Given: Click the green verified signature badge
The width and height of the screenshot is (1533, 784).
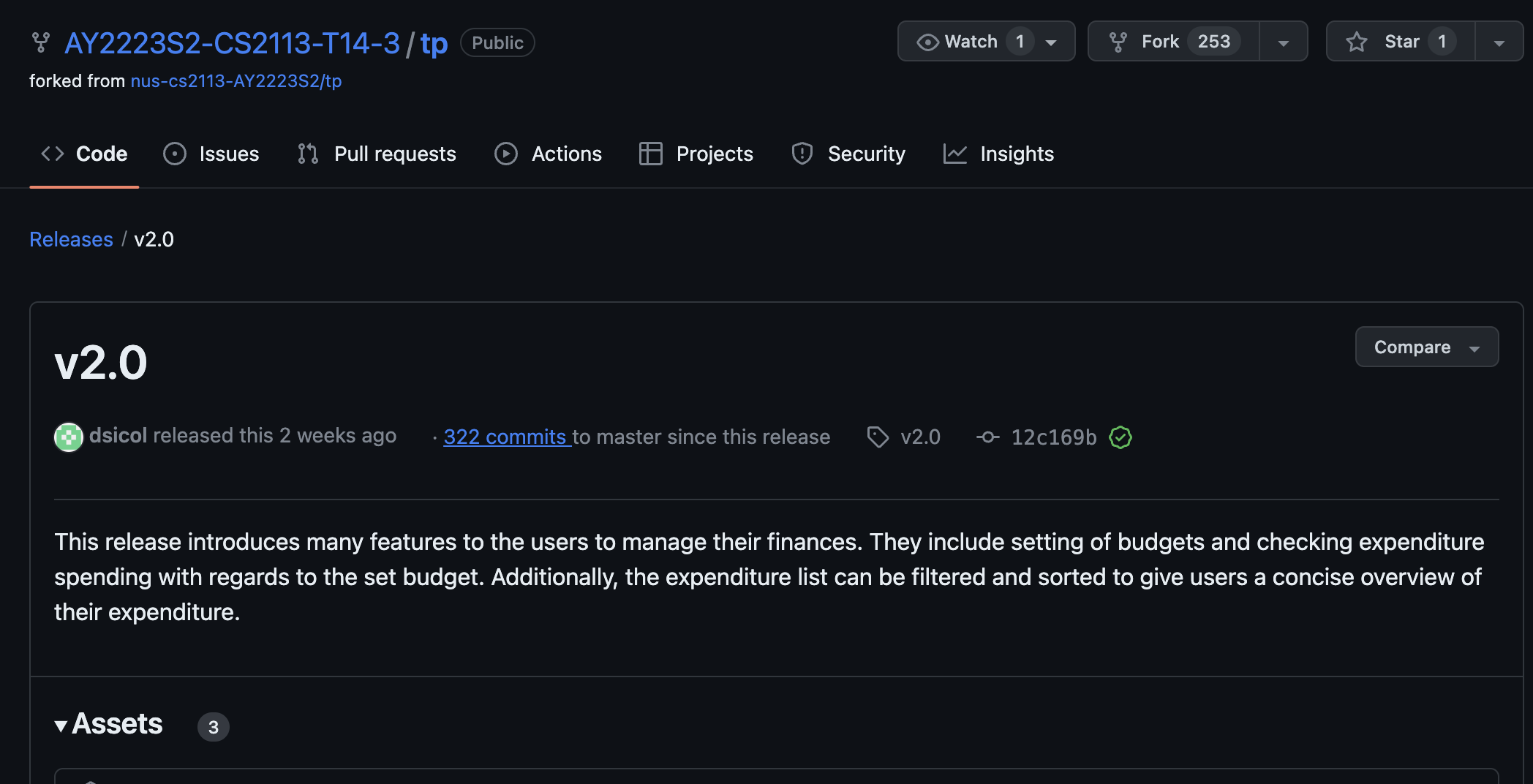Looking at the screenshot, I should [x=1120, y=437].
